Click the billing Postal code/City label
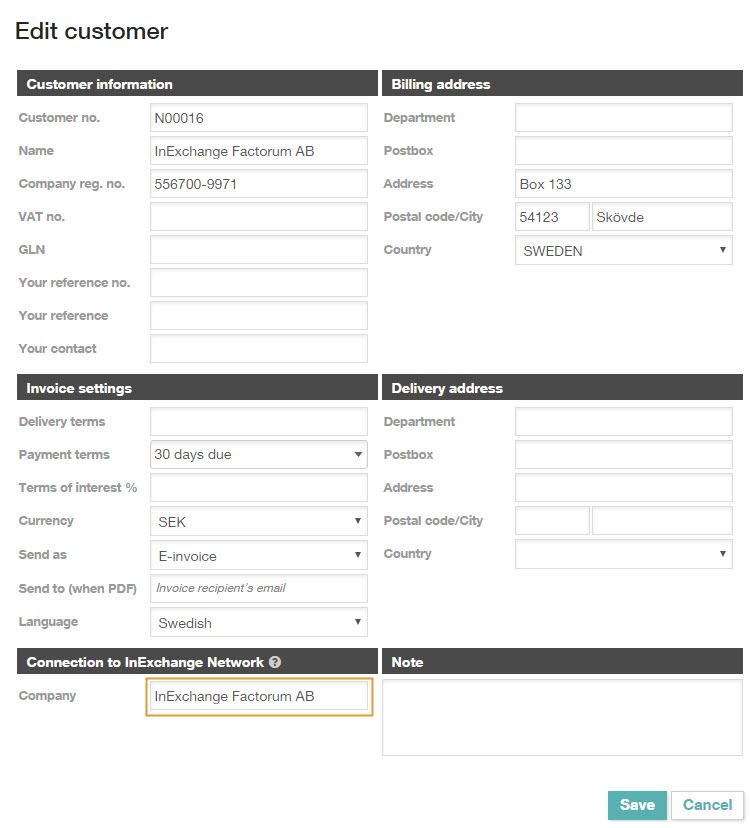The height and width of the screenshot is (828, 750). pos(433,217)
